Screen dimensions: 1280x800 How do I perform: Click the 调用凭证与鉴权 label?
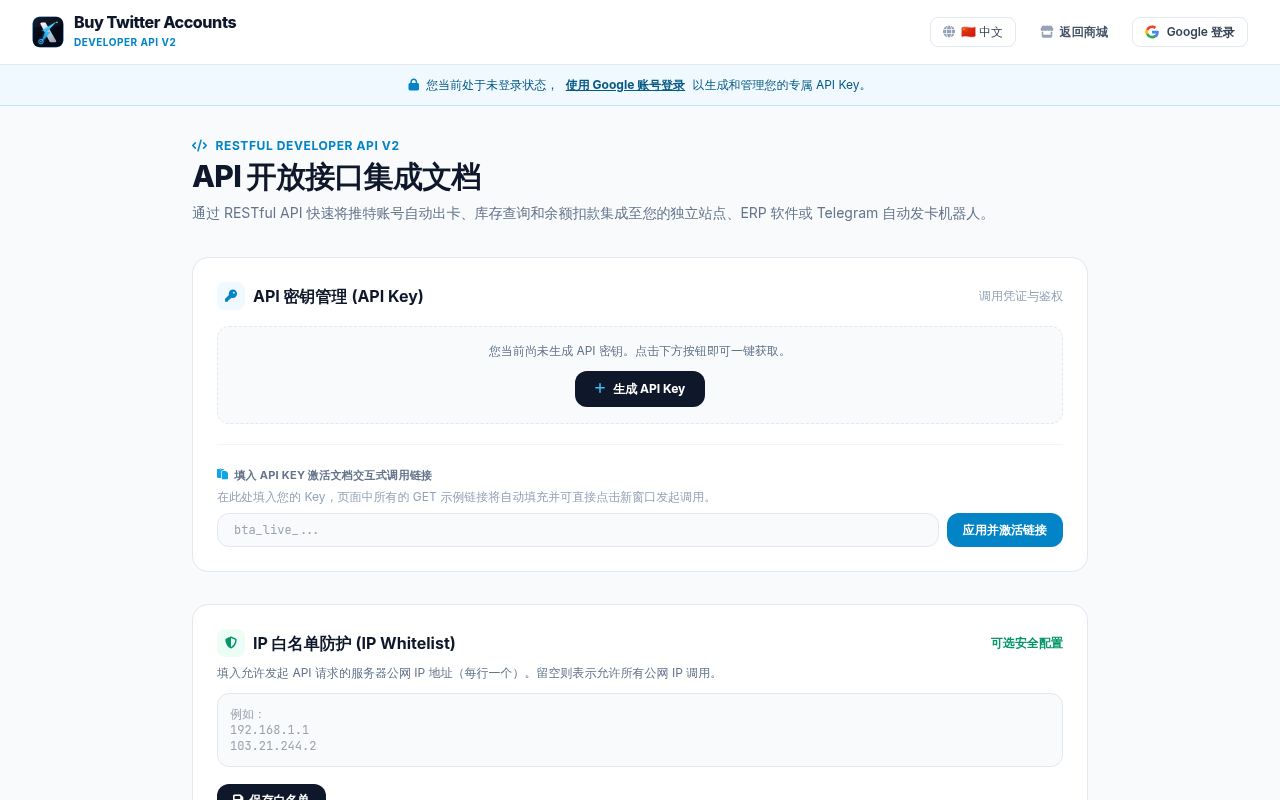[x=1021, y=296]
